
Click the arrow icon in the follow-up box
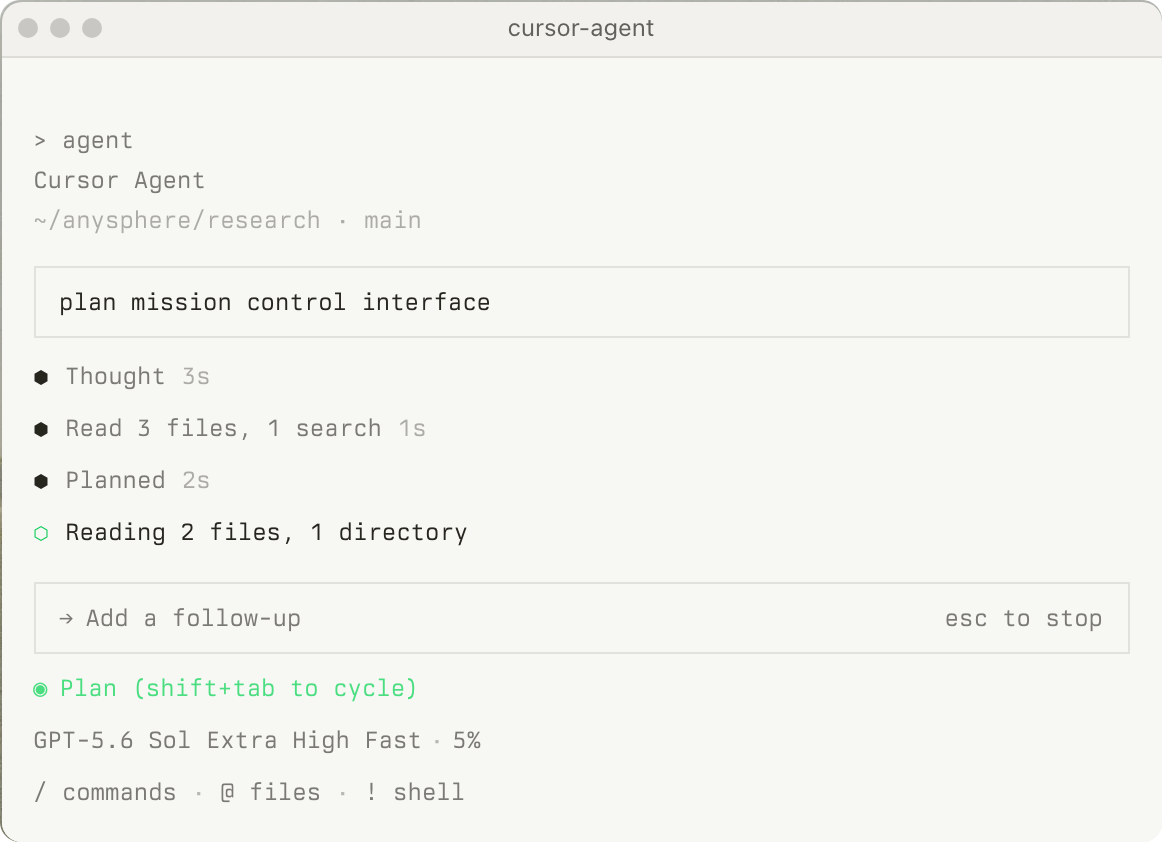tap(66, 618)
